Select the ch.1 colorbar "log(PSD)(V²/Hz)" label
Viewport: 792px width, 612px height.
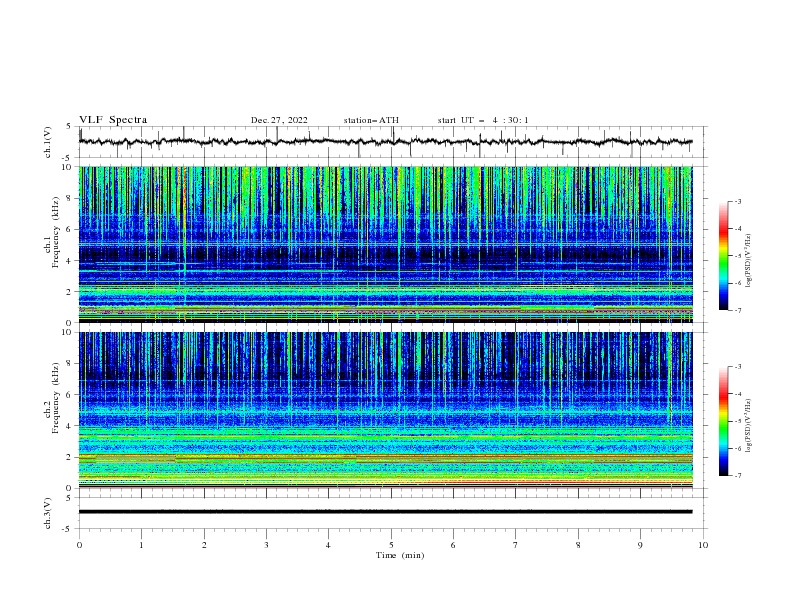748,261
